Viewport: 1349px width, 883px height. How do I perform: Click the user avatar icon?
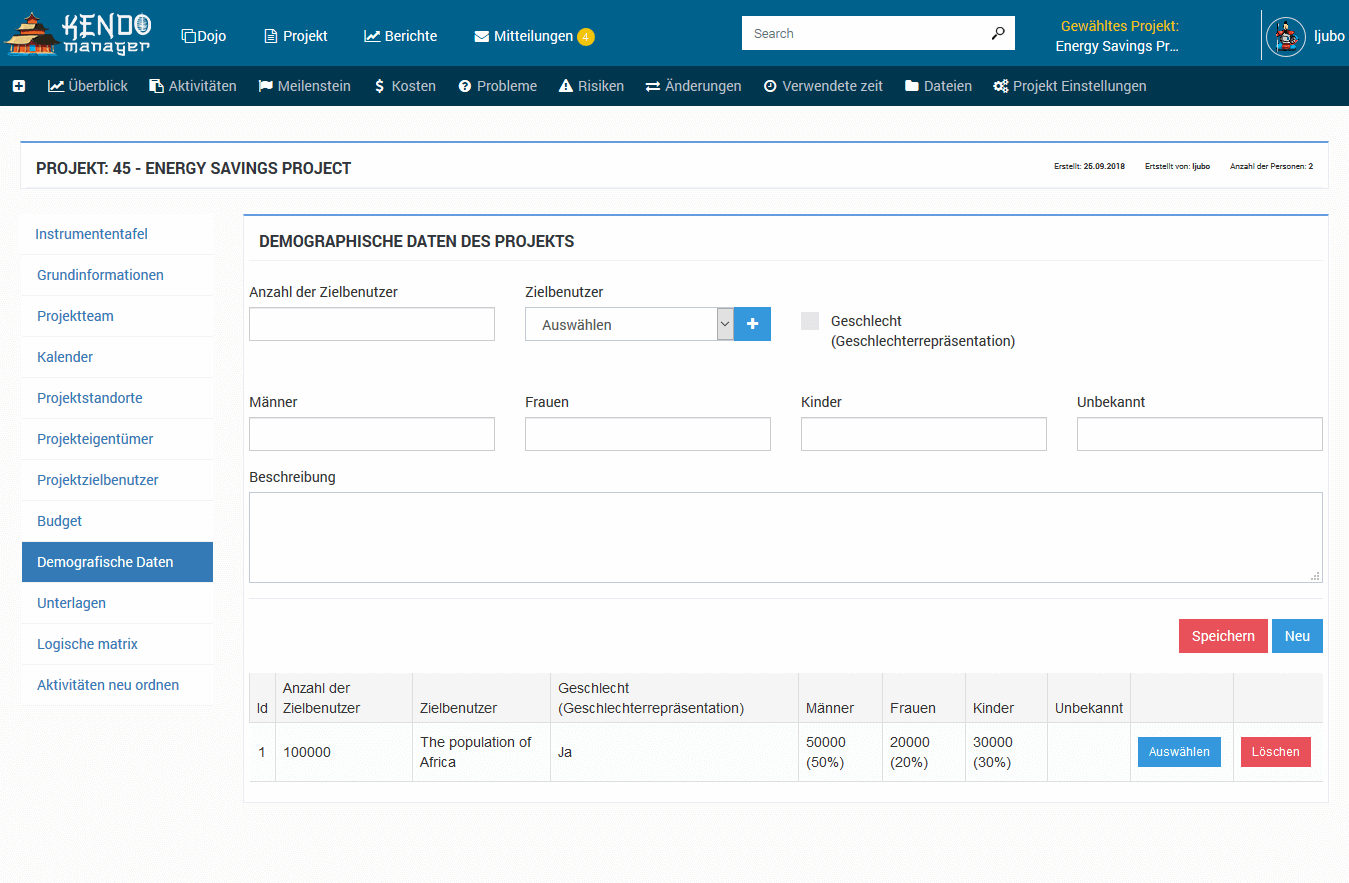1285,37
